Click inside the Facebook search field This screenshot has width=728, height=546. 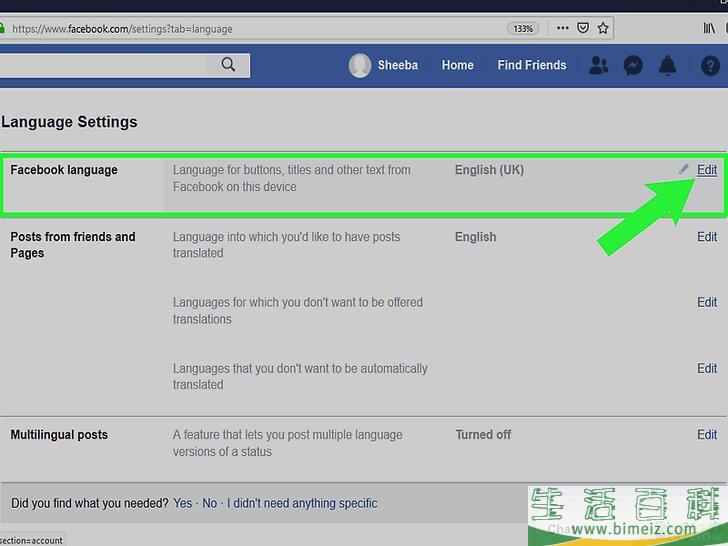point(102,65)
